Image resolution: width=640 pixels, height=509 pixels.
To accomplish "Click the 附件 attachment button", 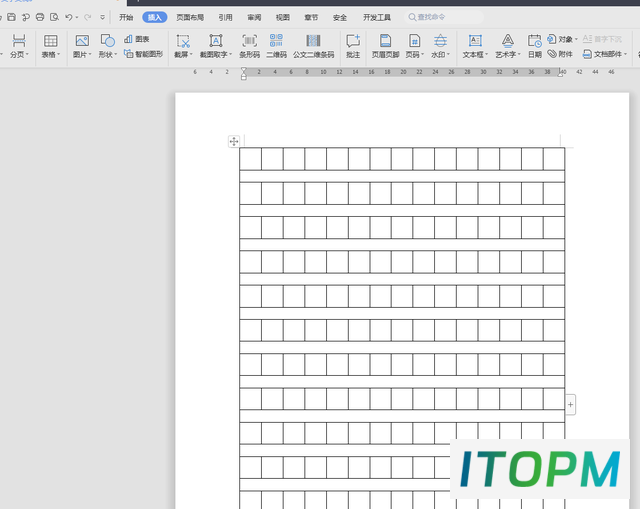I will [560, 53].
